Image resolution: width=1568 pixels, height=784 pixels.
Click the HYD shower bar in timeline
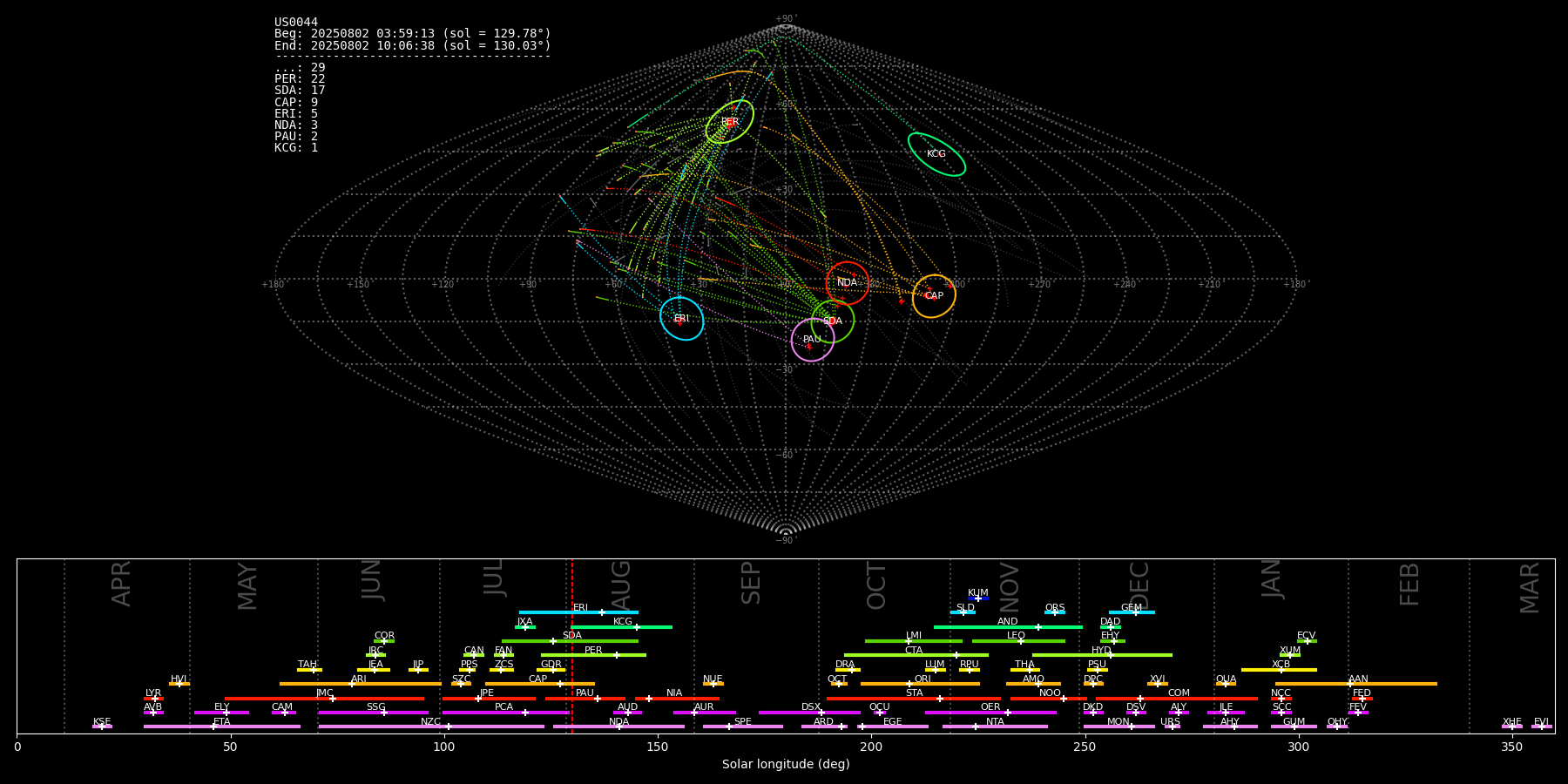click(1102, 655)
